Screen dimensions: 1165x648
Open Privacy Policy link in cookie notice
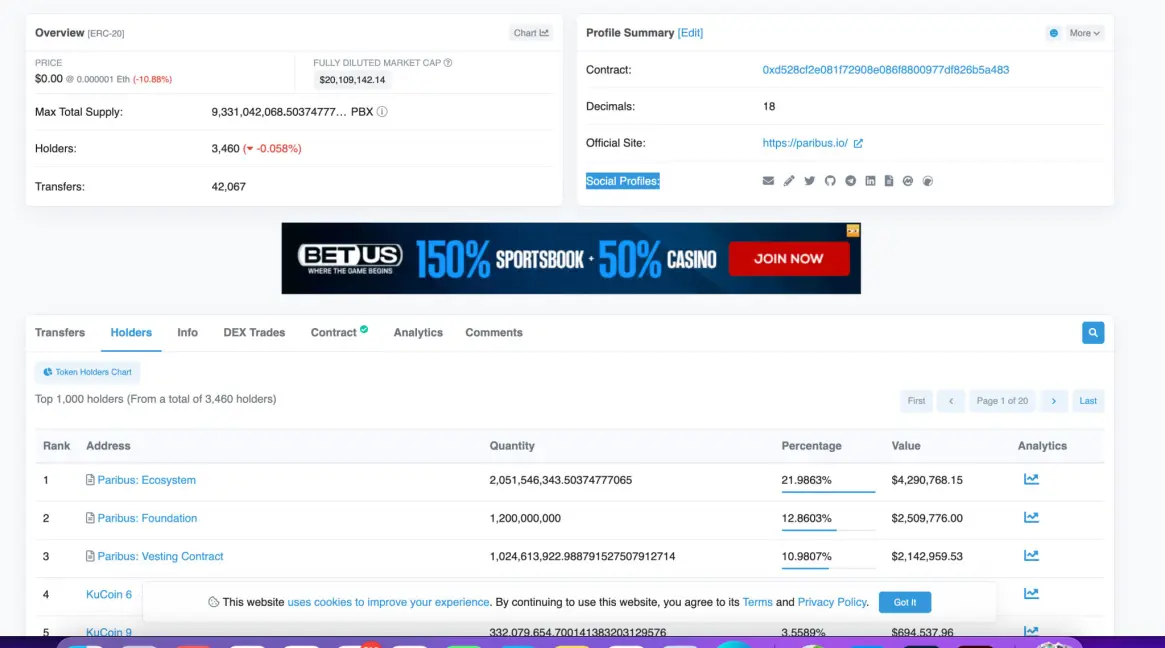832,602
